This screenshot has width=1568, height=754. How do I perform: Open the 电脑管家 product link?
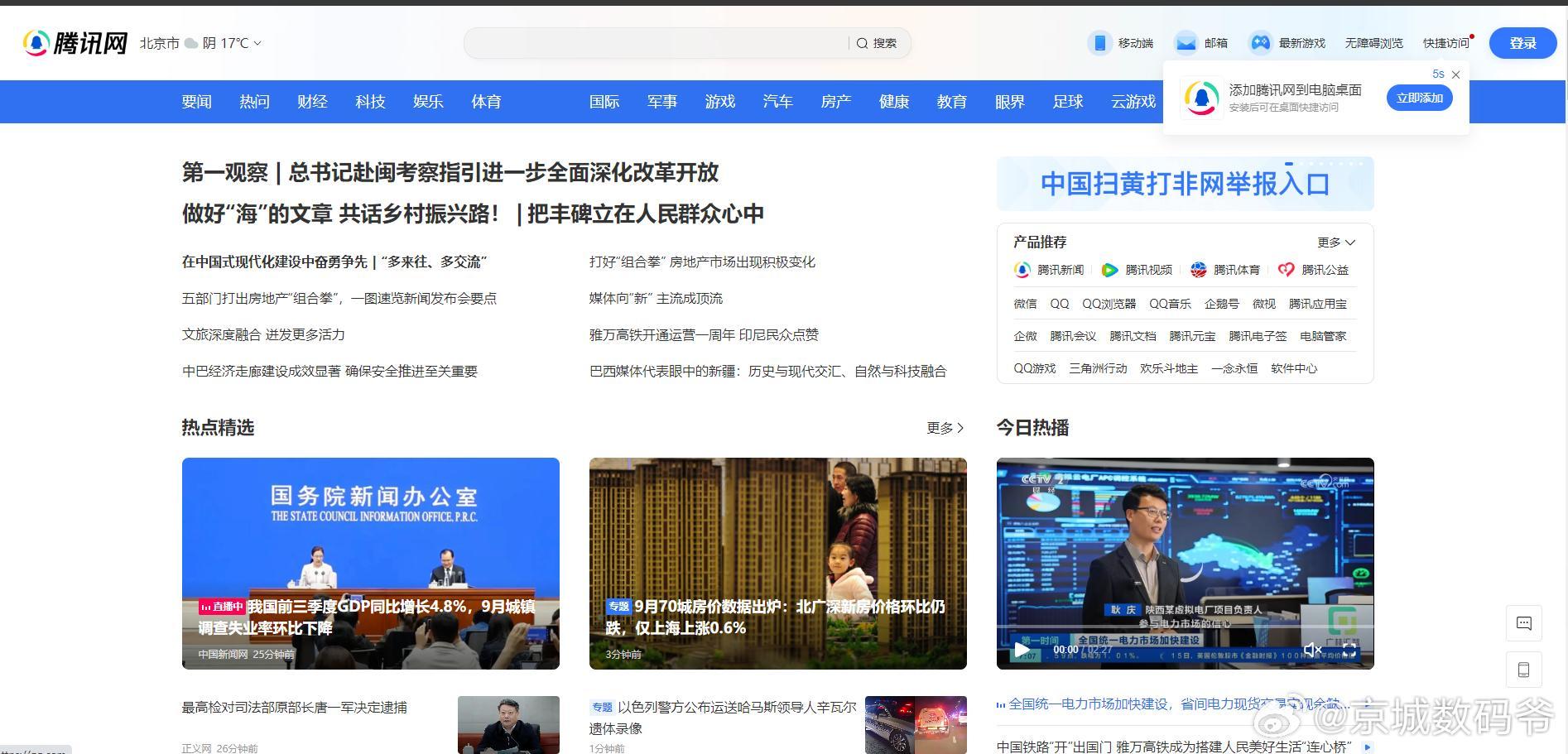(1323, 336)
